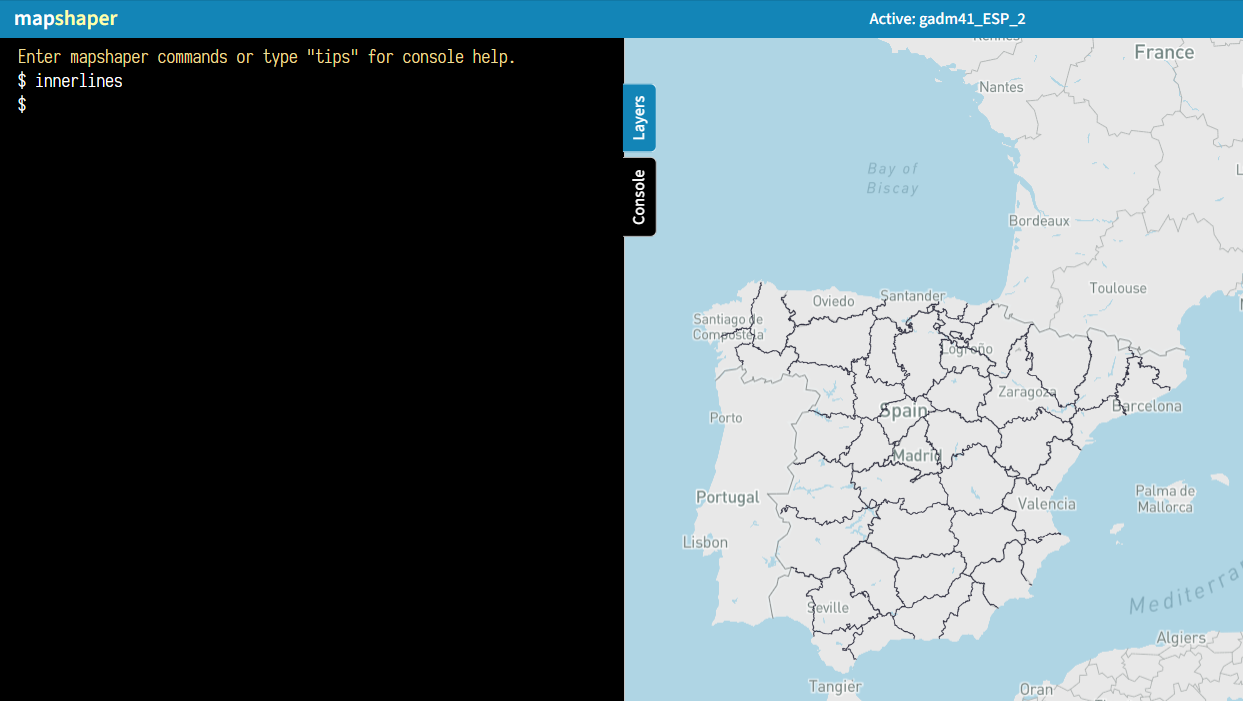The width and height of the screenshot is (1243, 701).
Task: Click the Palma de Mallorca label
Action: click(1165, 499)
